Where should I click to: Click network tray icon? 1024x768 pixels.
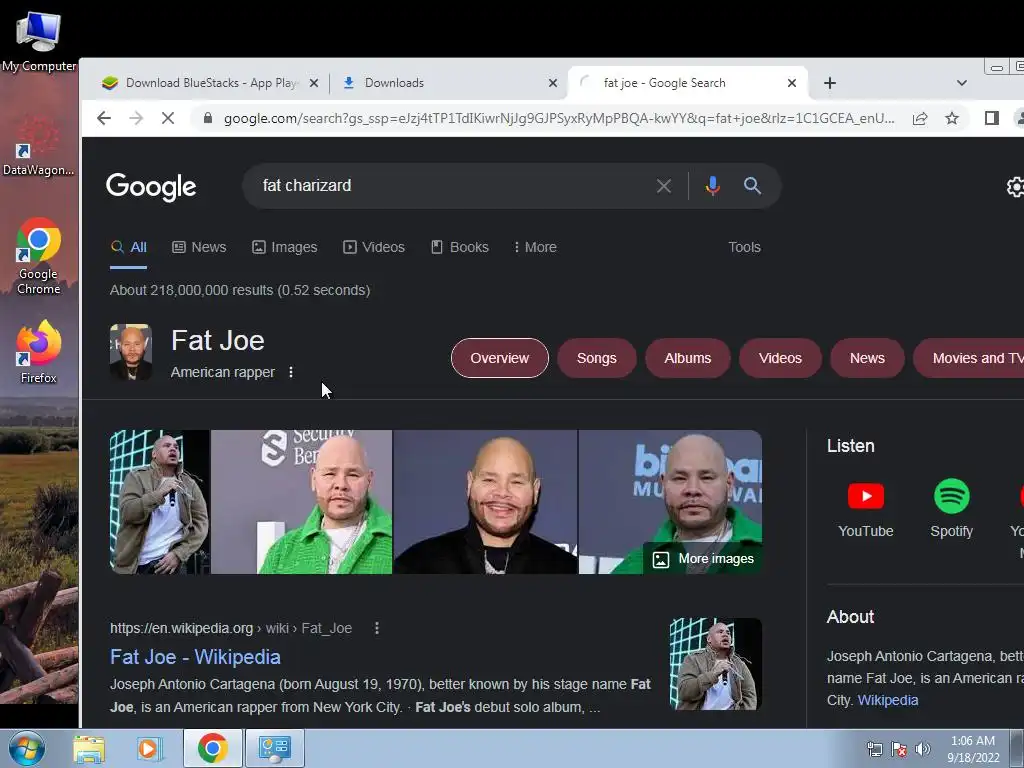(874, 749)
